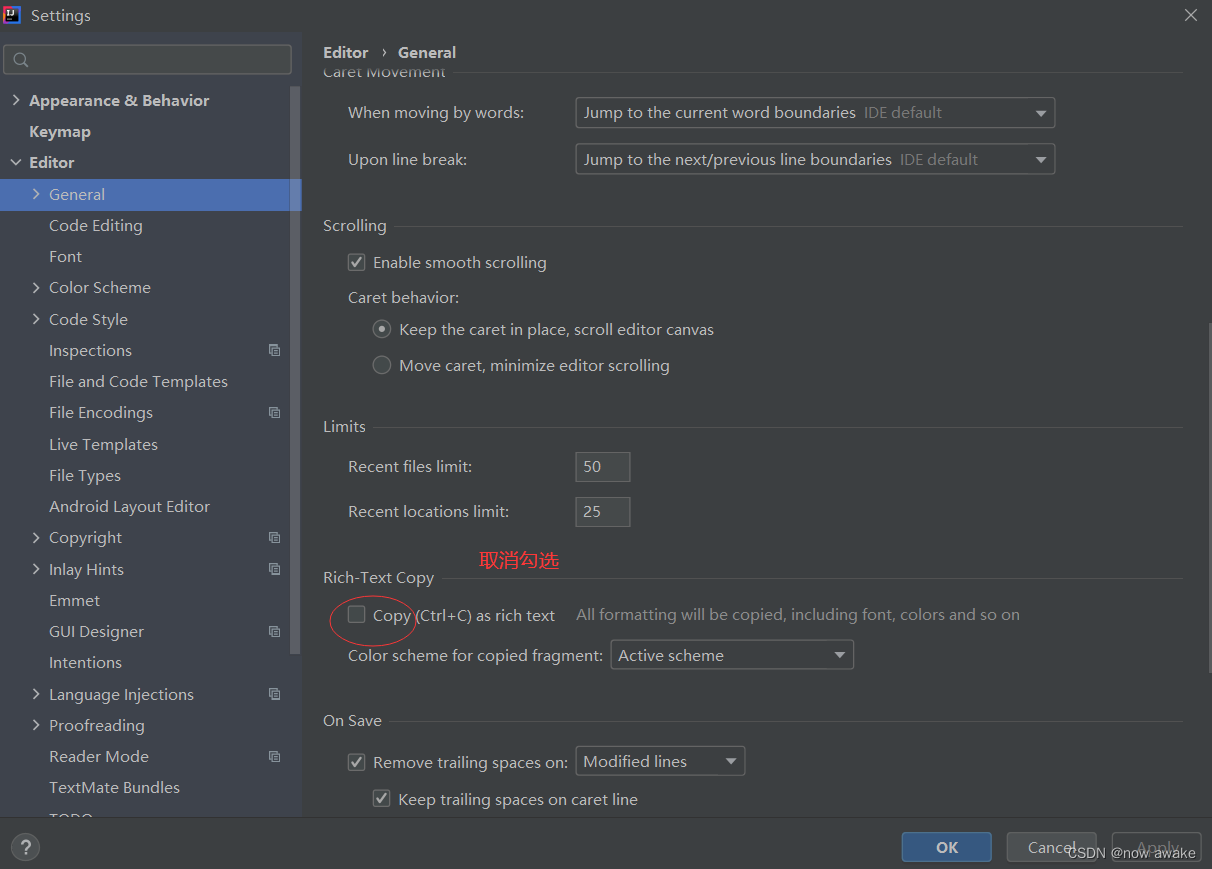Viewport: 1212px width, 869px height.
Task: Click the IntelliJ IDEA logo in the title bar
Action: [x=12, y=15]
